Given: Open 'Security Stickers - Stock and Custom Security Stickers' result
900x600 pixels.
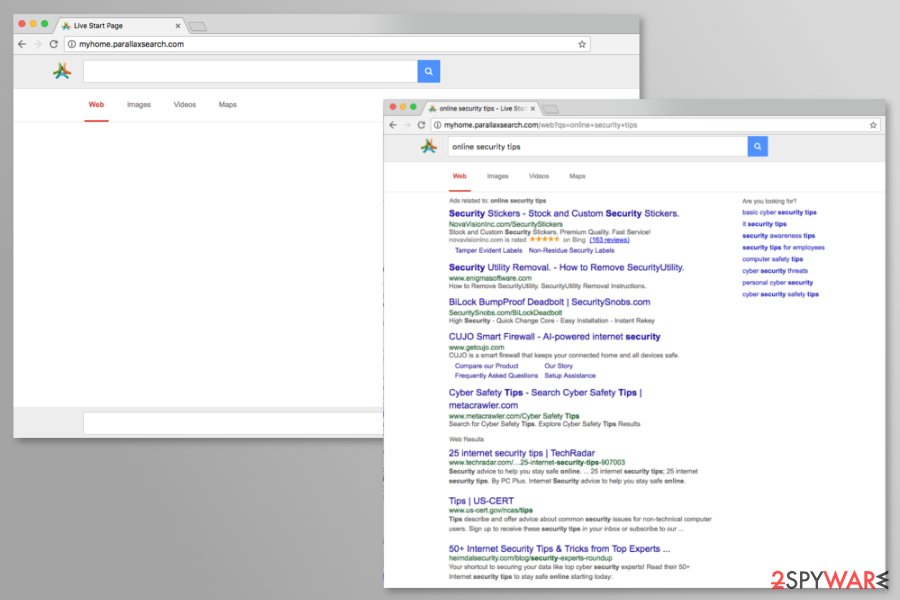Looking at the screenshot, I should (x=564, y=214).
